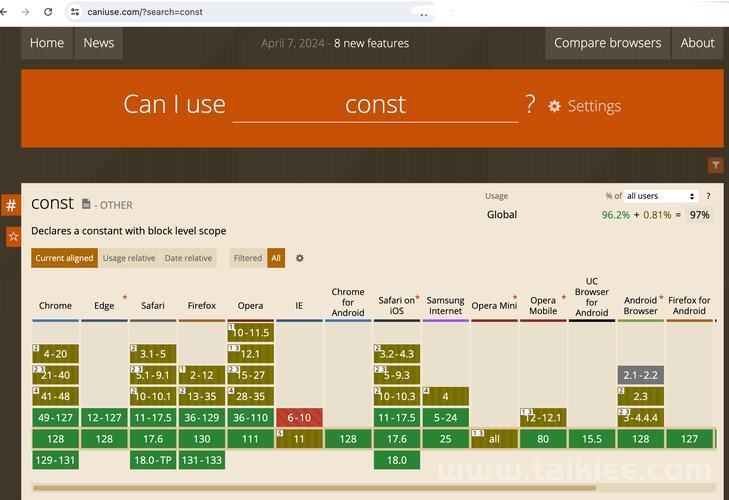Select Opera Mini all cell
The image size is (729, 500).
494,439
